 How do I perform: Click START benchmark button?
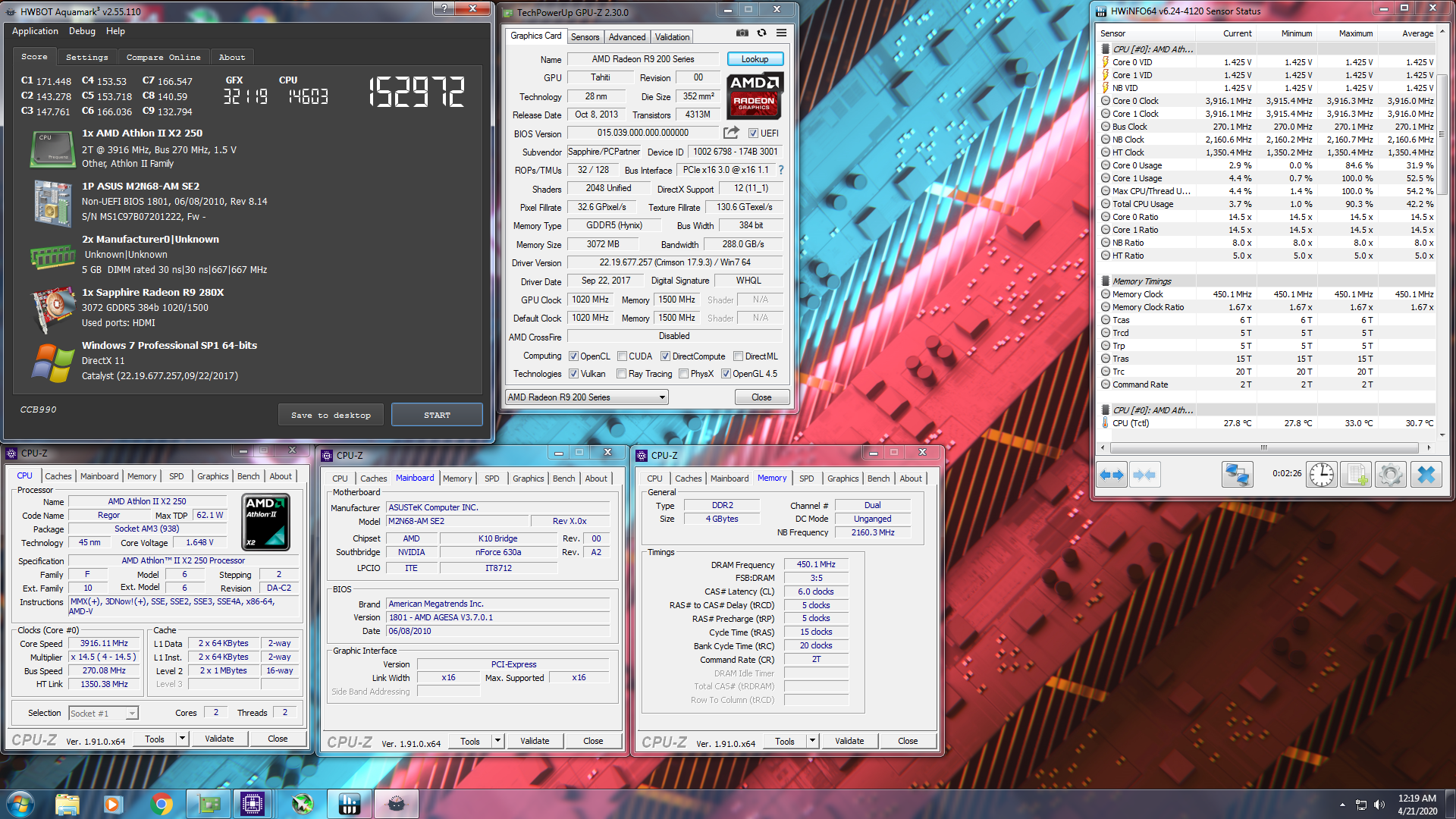click(437, 415)
